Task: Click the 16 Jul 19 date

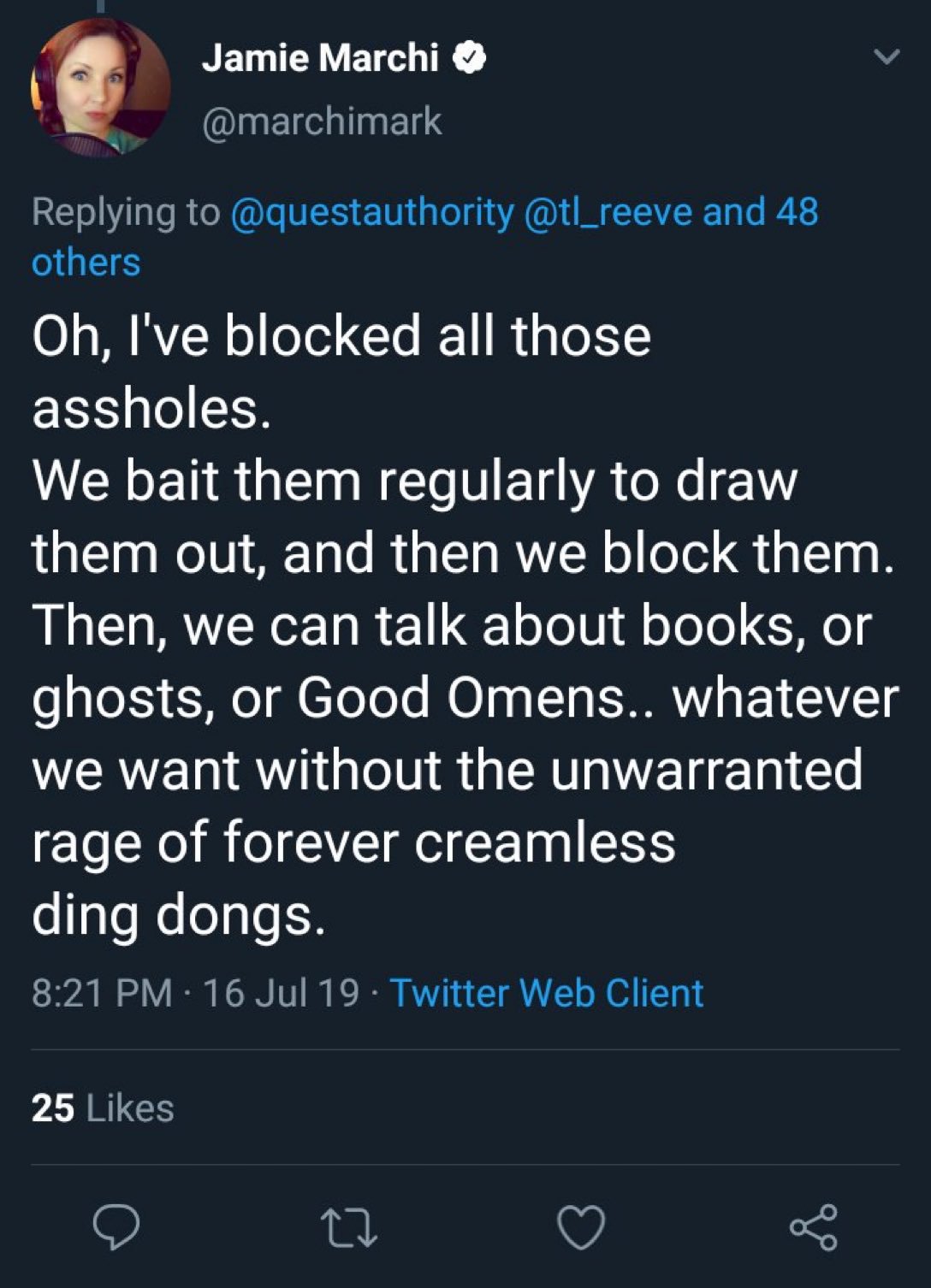Action: (x=281, y=993)
